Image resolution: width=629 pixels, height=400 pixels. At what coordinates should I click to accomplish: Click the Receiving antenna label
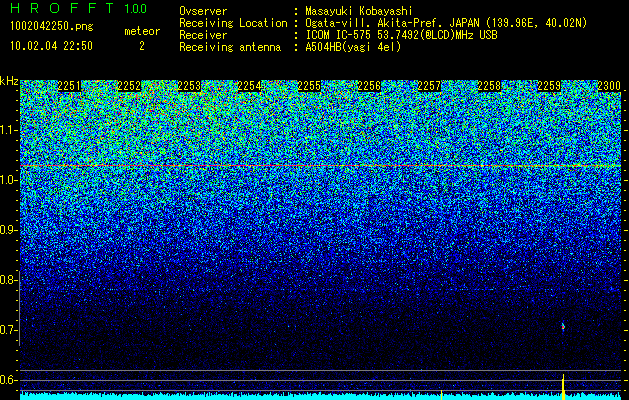pyautogui.click(x=230, y=47)
